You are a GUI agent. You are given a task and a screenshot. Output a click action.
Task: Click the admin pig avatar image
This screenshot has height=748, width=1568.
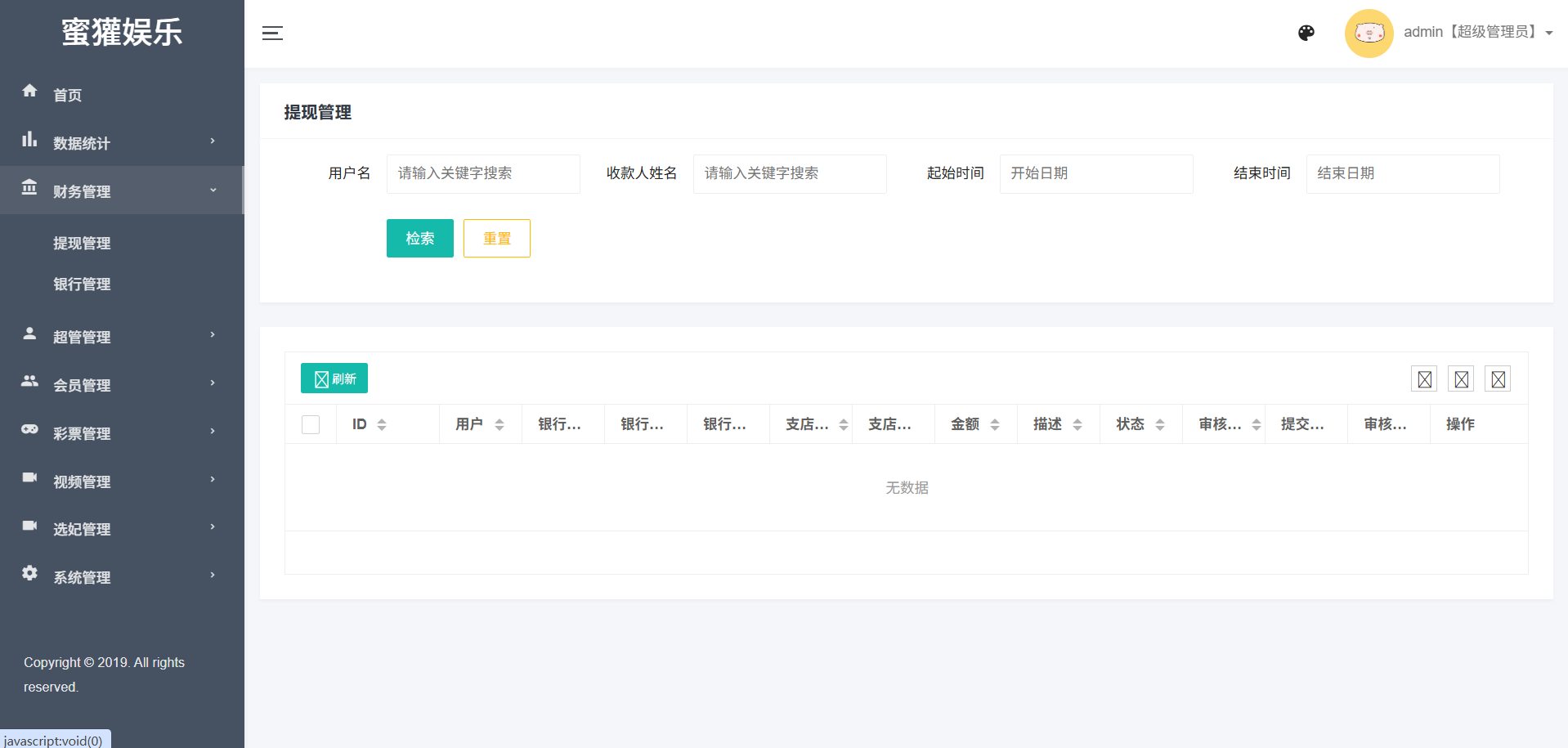pos(1369,34)
